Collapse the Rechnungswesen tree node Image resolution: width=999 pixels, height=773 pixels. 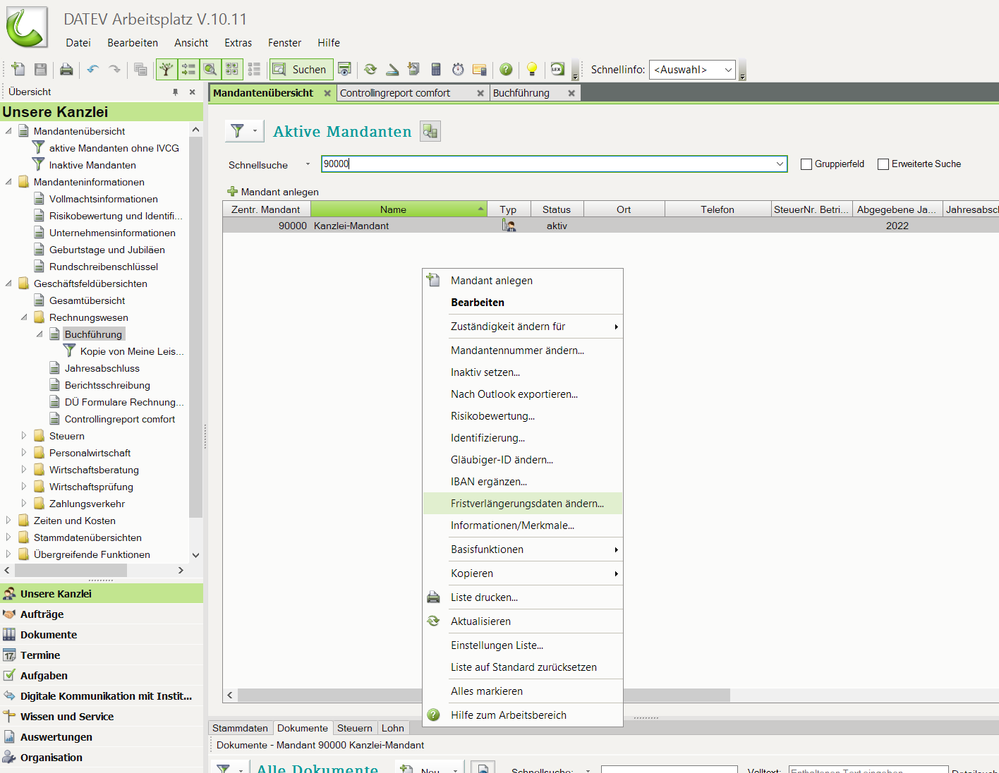pos(24,317)
